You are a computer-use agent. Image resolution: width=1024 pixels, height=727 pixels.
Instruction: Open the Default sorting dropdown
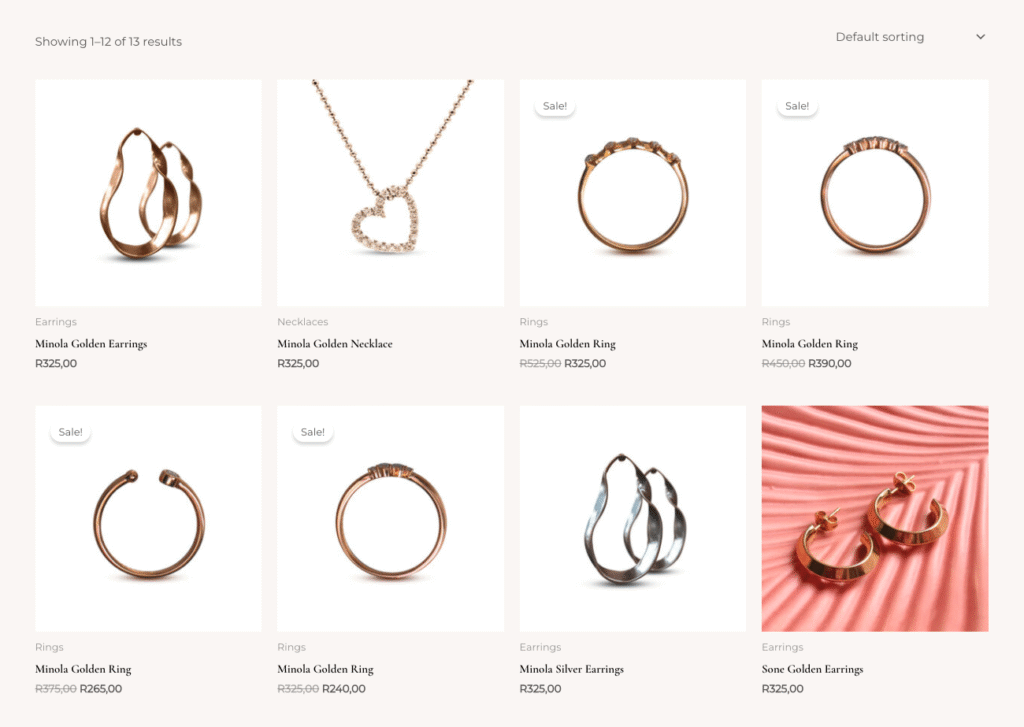(910, 37)
